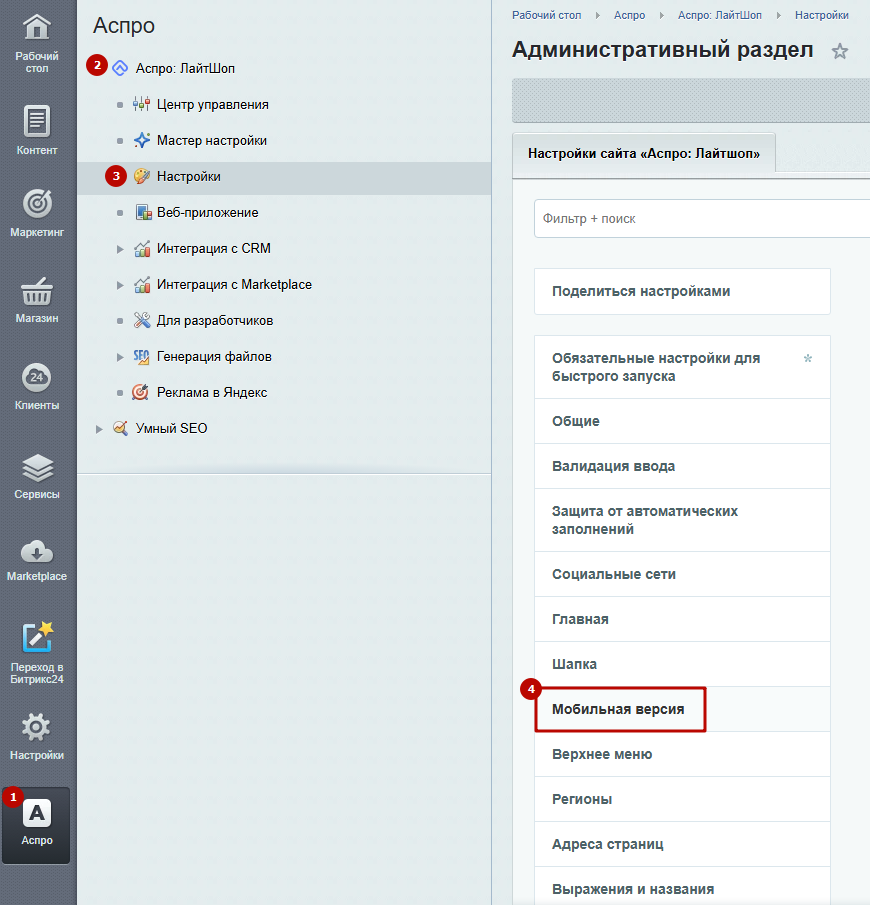
Task: Open breadcrumb arrow after Рабочий стол
Action: (598, 16)
